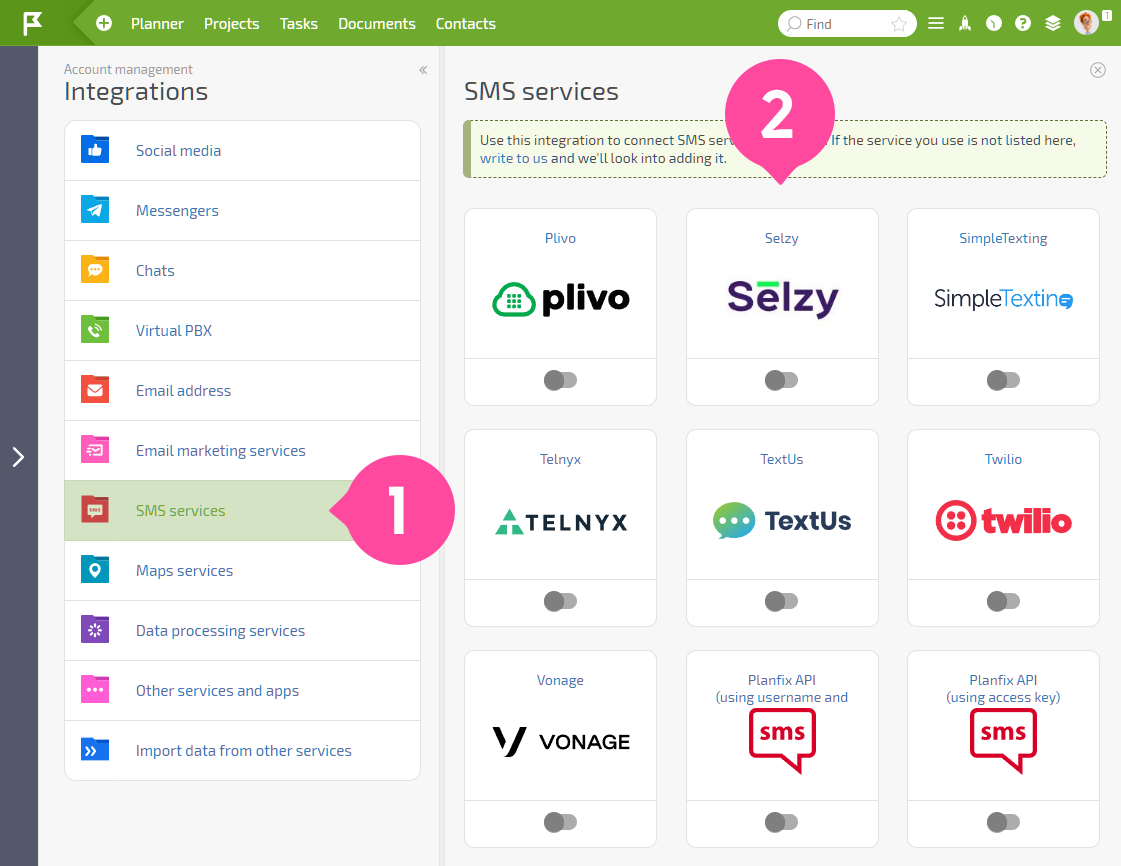Click the Chats speech bubble folder icon
This screenshot has width=1121, height=866.
(95, 270)
